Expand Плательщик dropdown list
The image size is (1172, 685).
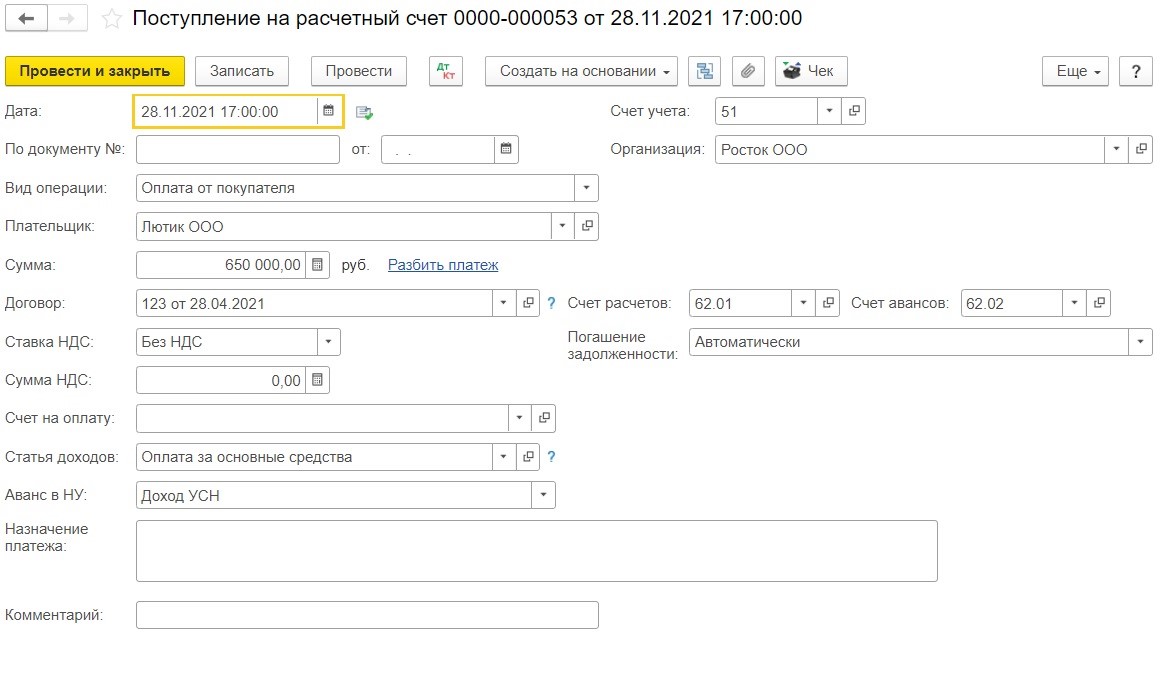coord(562,226)
